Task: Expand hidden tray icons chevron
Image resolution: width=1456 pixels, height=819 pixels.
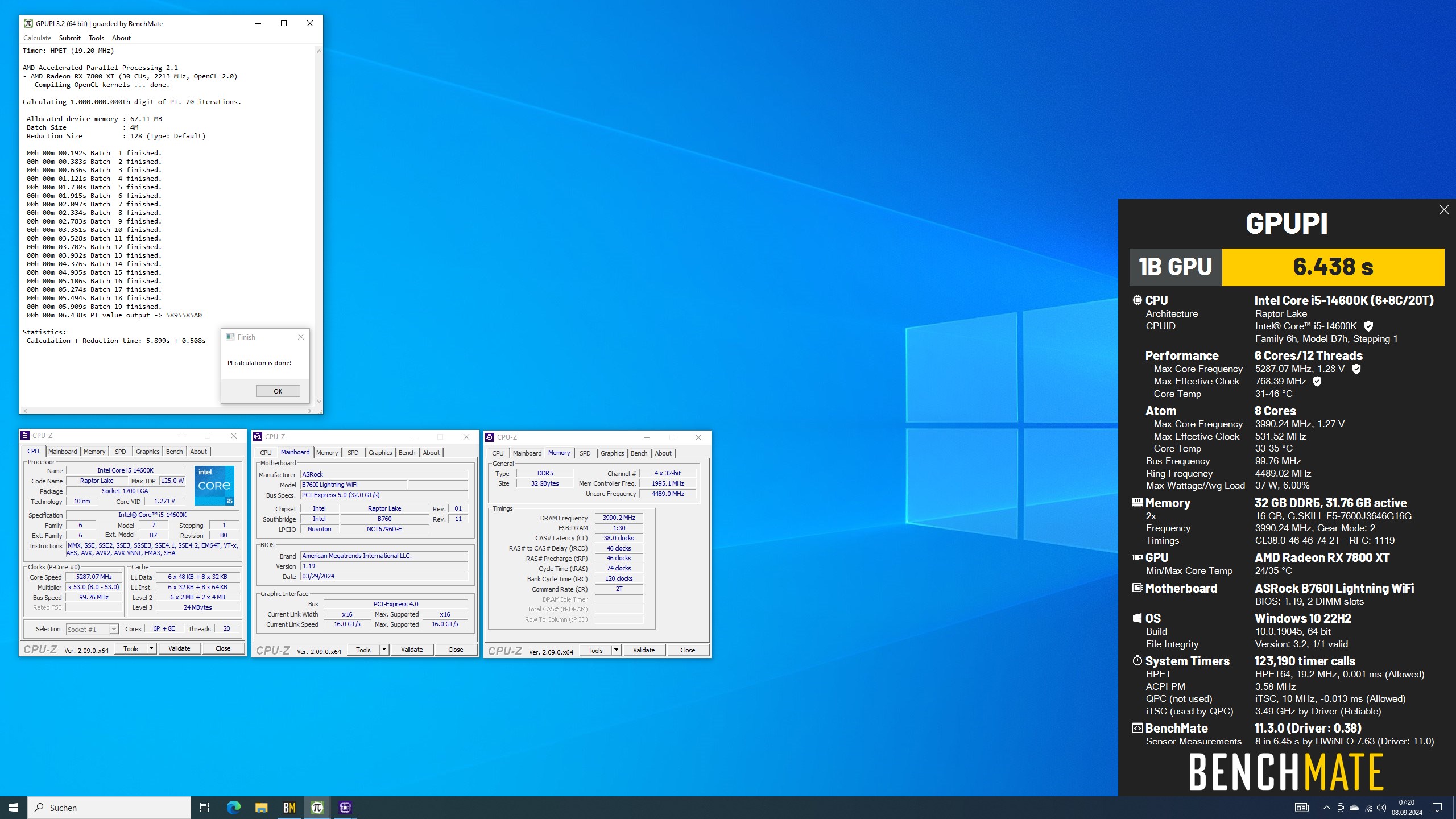Action: [x=1326, y=808]
